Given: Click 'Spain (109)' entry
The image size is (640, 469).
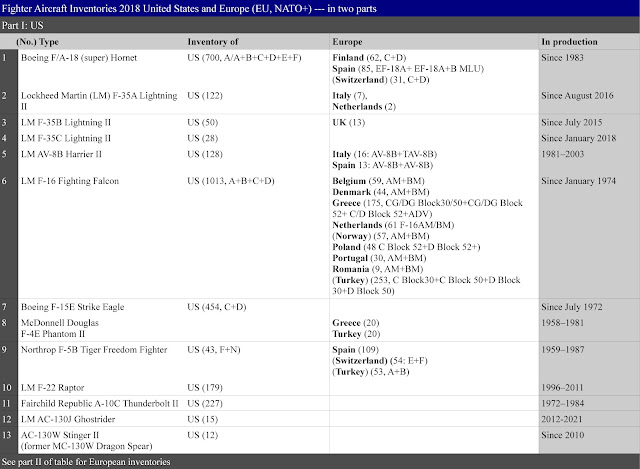Looking at the screenshot, I should tap(356, 350).
